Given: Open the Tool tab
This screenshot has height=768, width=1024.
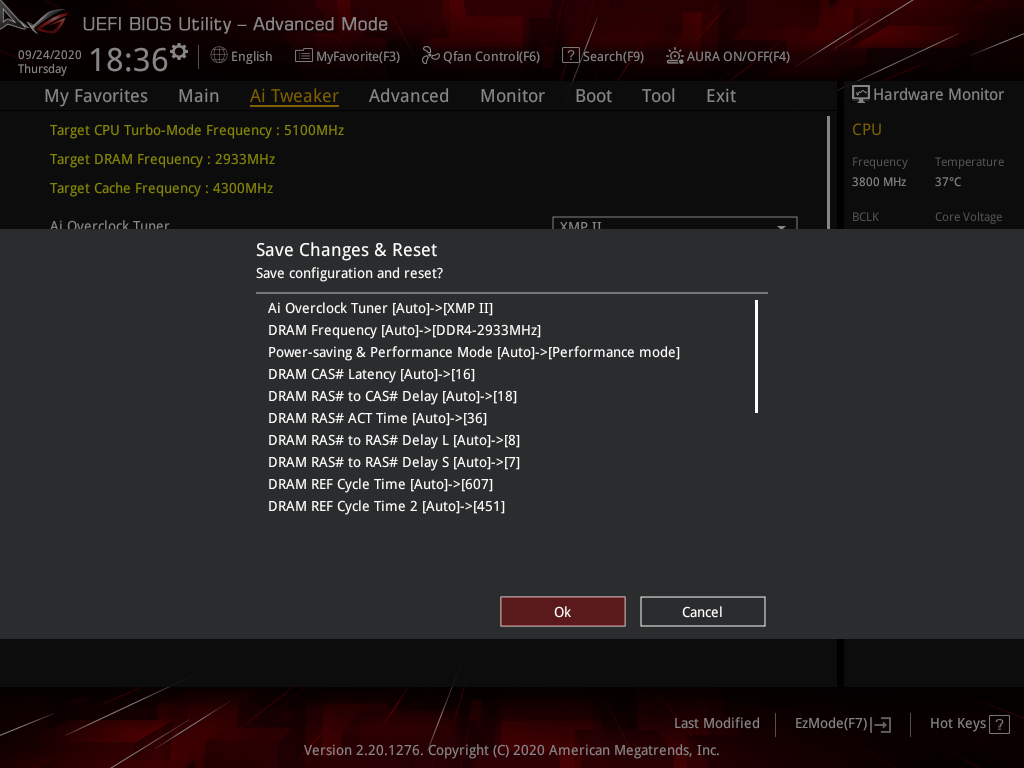Looking at the screenshot, I should pos(658,96).
